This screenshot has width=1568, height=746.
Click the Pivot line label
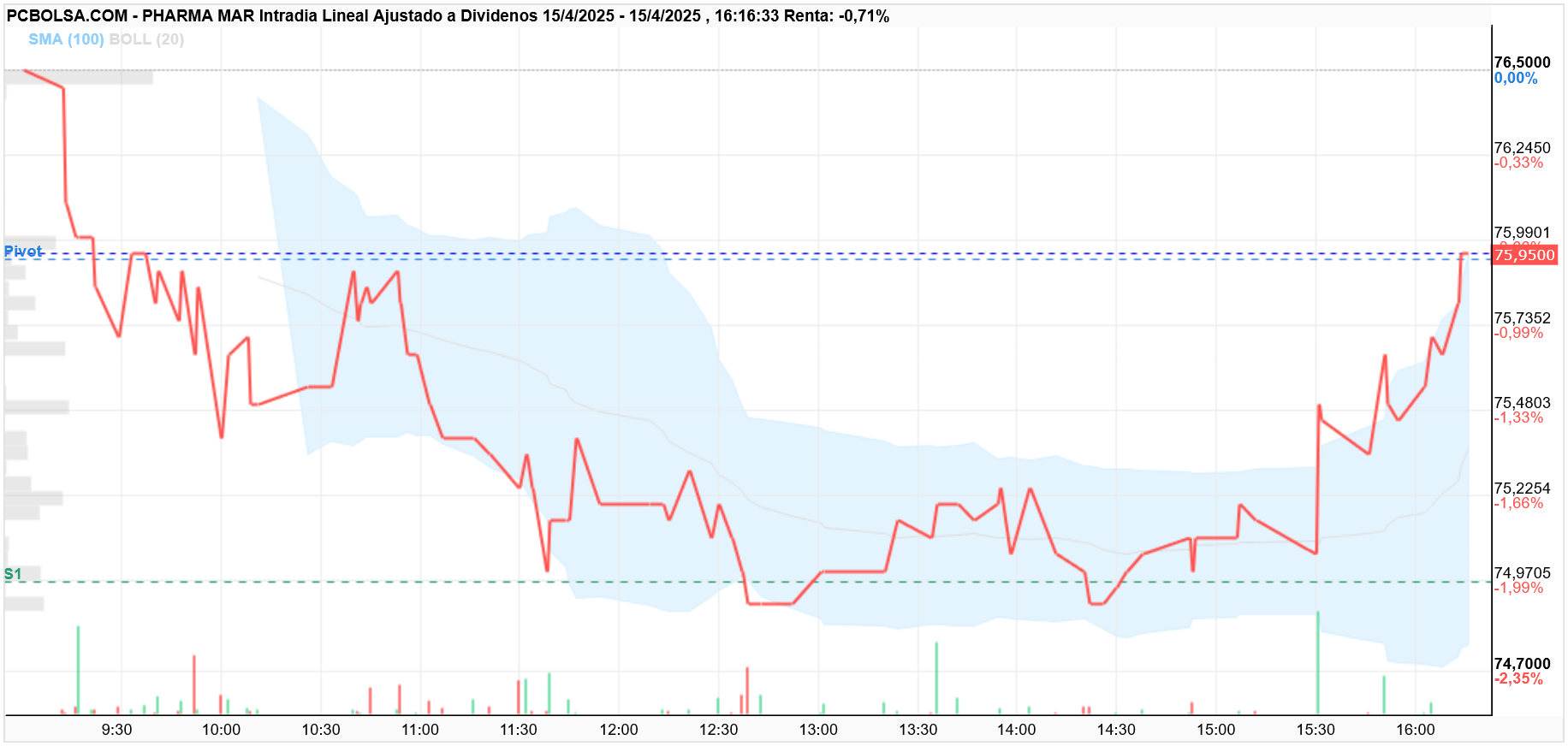pyautogui.click(x=23, y=252)
